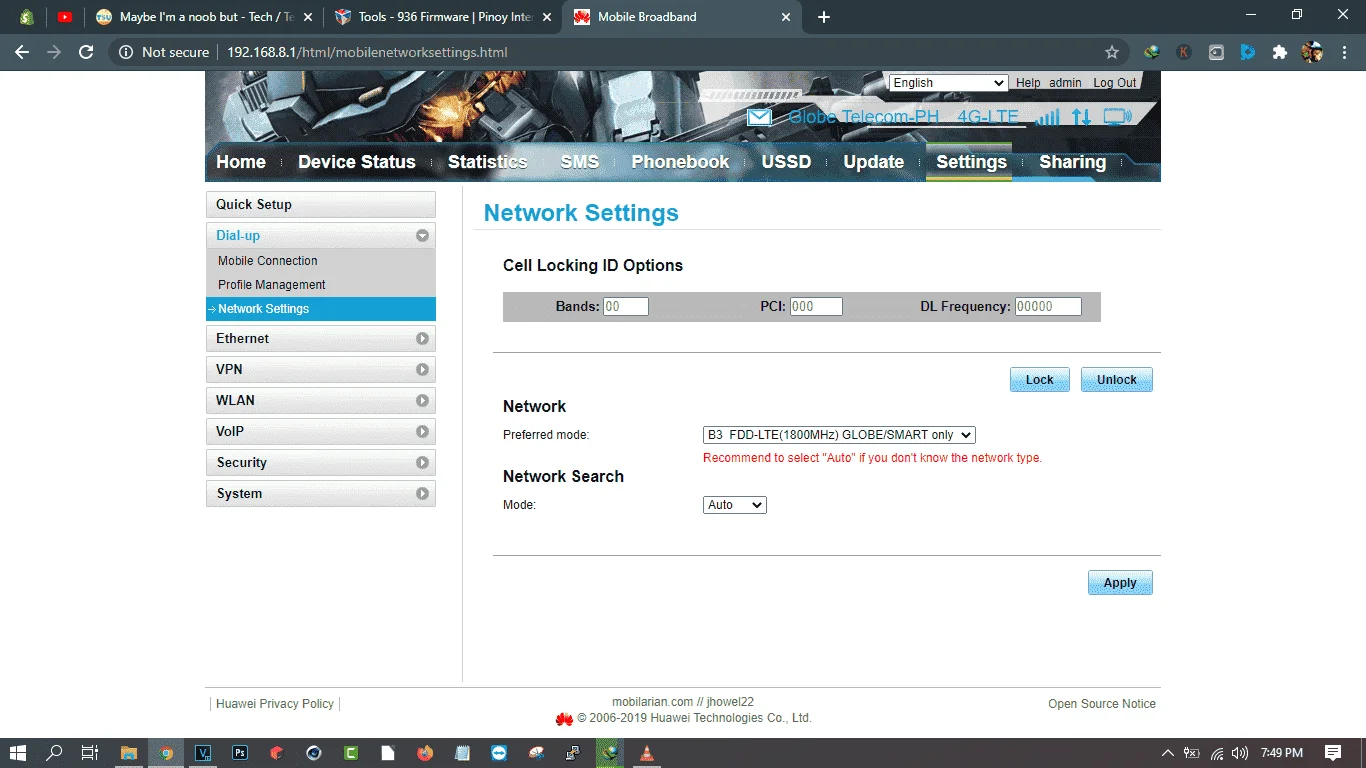Viewport: 1366px width, 768px height.
Task: Open the Phonebook navigation tab
Action: point(681,162)
